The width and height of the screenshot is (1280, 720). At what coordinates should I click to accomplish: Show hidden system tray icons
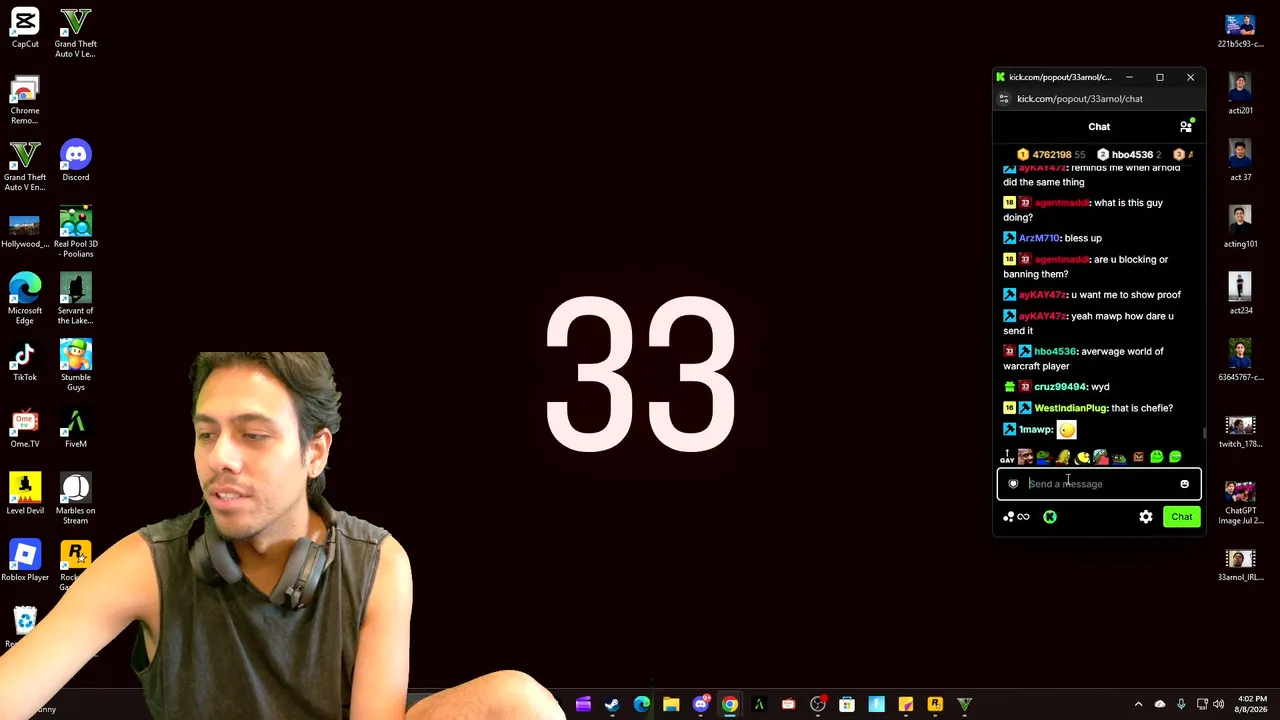tap(1138, 705)
